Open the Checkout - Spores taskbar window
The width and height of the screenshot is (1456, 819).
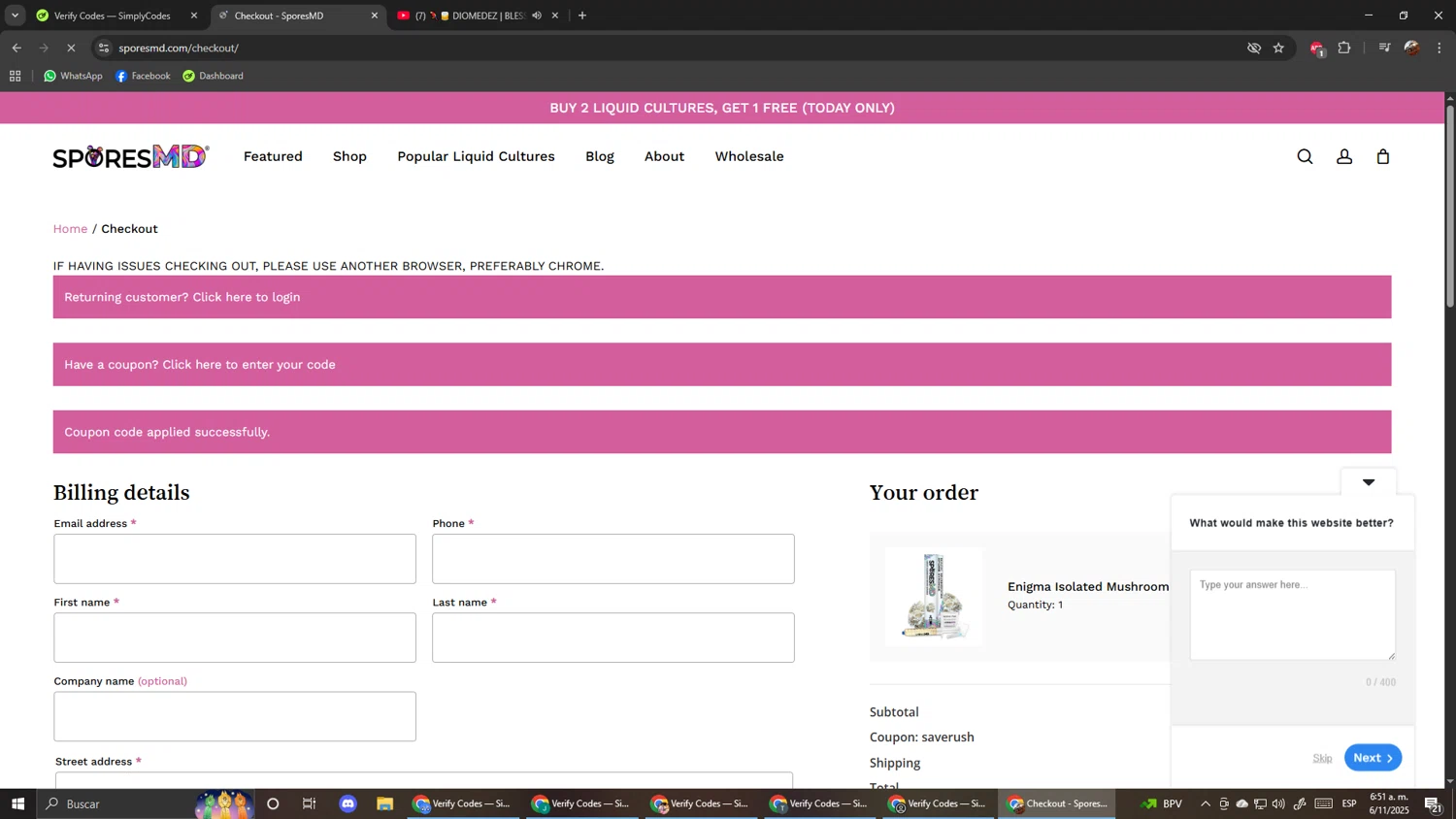tap(1056, 803)
